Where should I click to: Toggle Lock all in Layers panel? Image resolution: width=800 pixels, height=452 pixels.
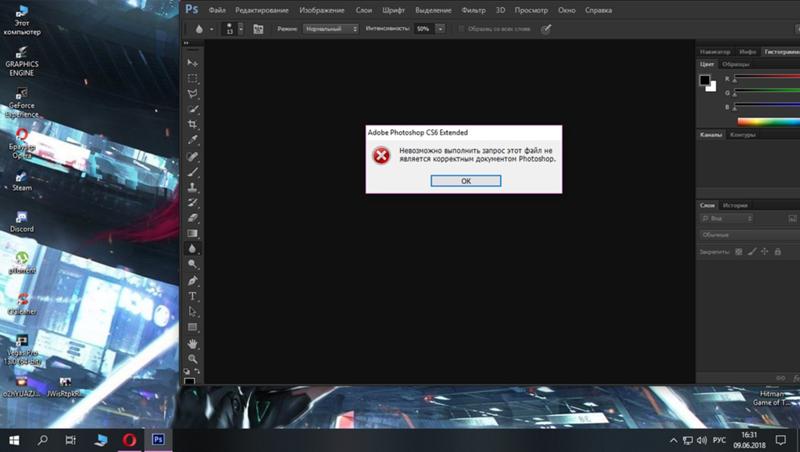click(x=778, y=252)
